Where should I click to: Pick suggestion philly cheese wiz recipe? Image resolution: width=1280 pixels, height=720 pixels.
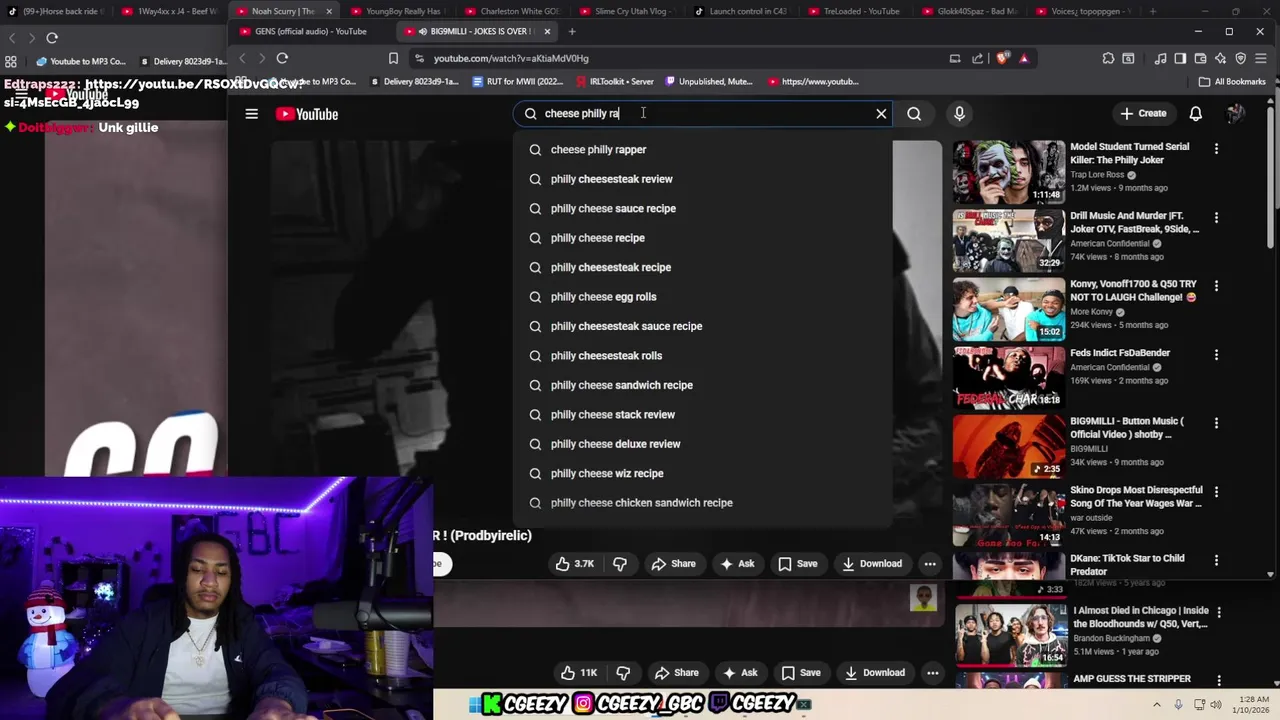point(702,474)
